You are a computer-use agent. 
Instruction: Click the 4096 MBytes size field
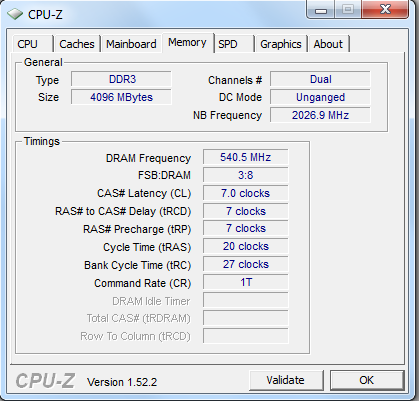click(121, 97)
